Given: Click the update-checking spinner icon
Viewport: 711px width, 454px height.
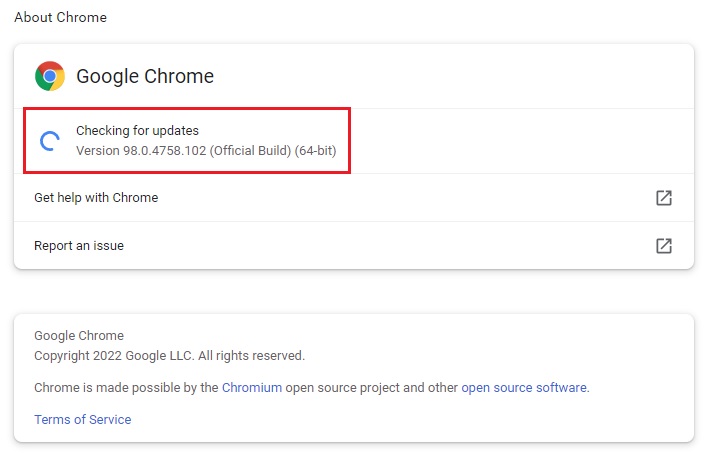Looking at the screenshot, I should click(x=50, y=141).
